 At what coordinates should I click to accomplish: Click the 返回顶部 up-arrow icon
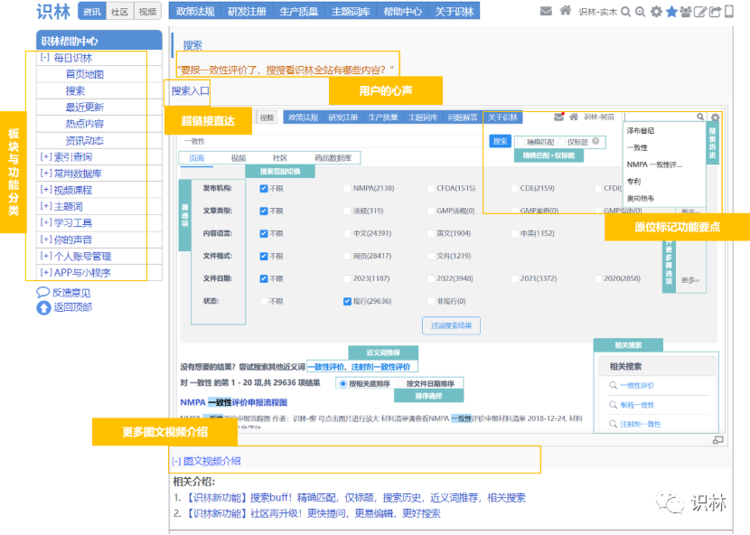pyautogui.click(x=44, y=308)
